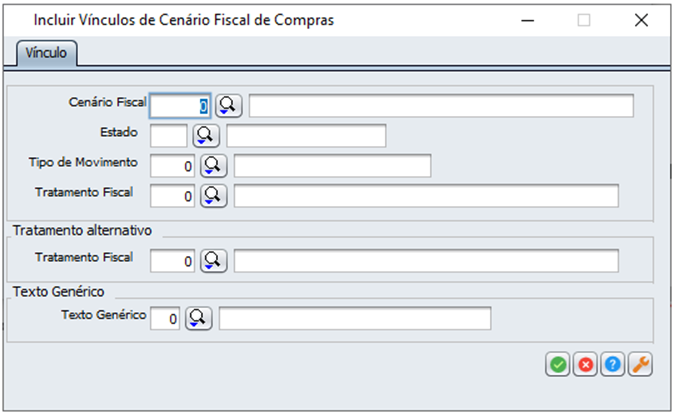Viewport: 674px width, 414px height.
Task: Click the orange wrench tools icon
Action: (640, 365)
